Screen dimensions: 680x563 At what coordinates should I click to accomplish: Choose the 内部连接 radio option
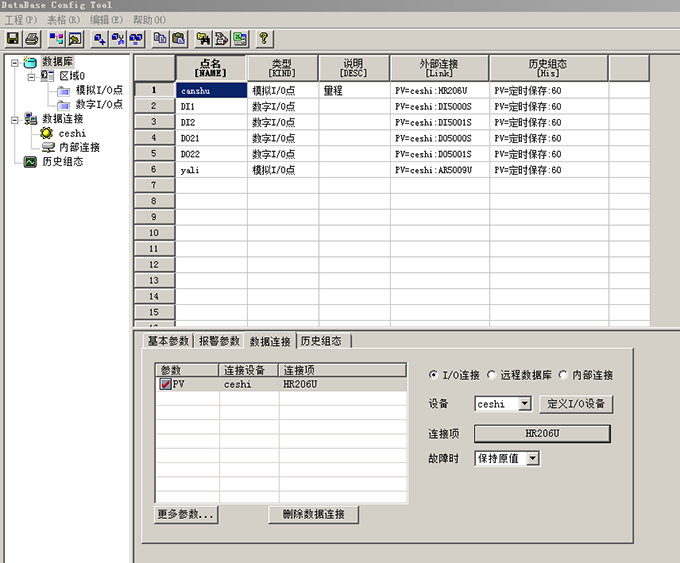pos(564,375)
